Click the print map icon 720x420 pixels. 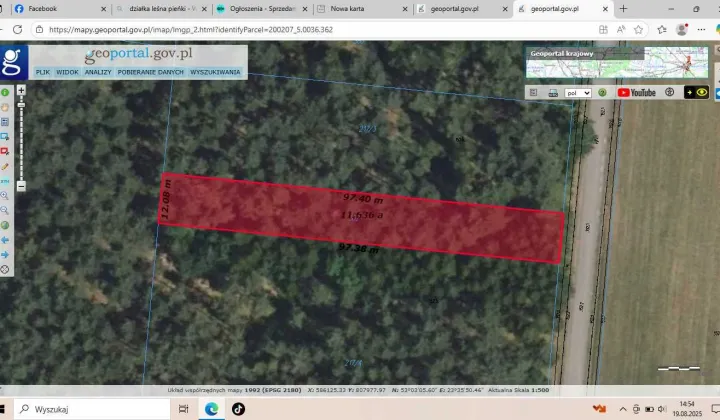tap(553, 93)
